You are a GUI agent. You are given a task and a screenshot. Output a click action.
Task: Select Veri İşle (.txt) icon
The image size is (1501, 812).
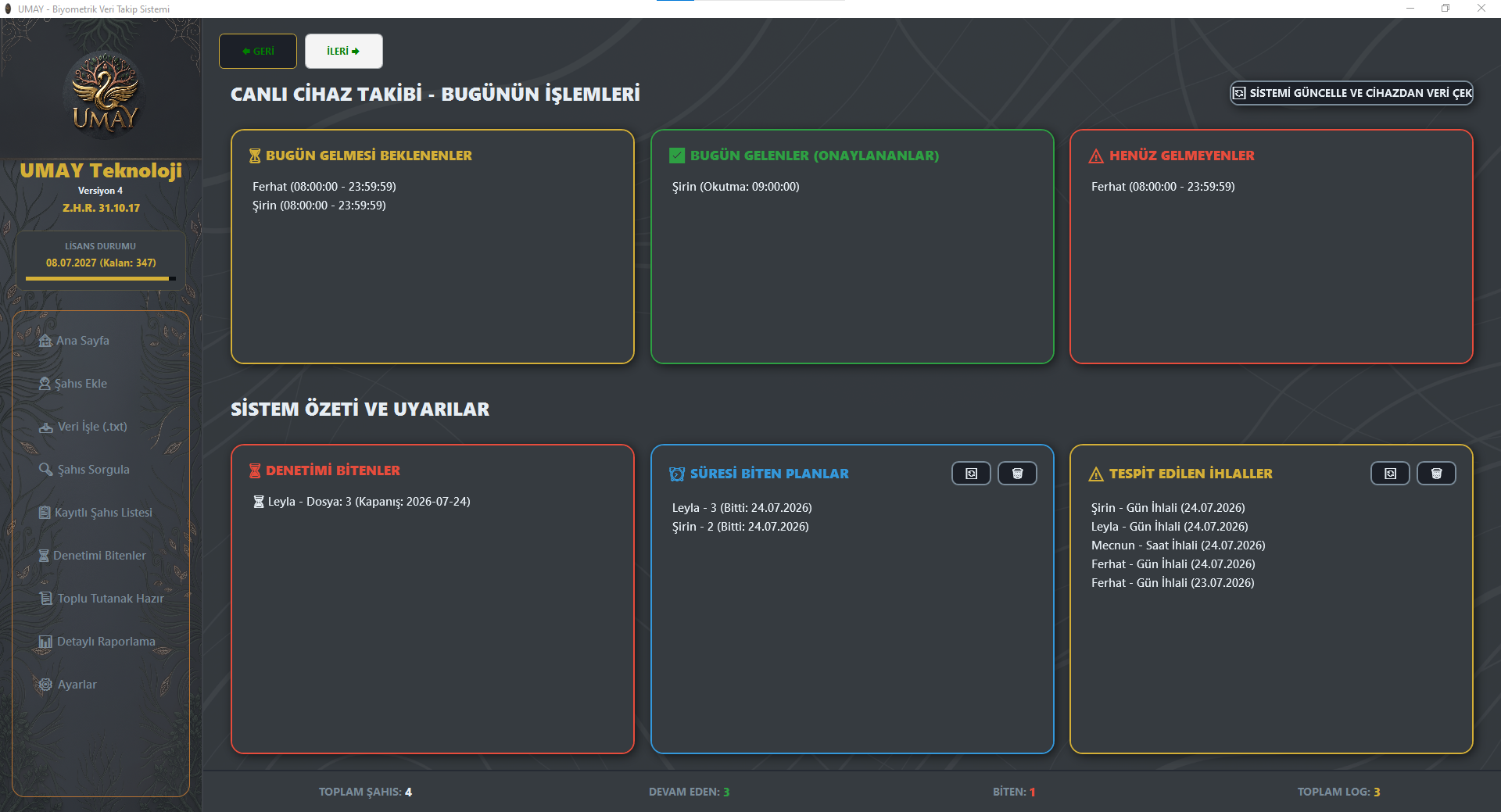click(46, 427)
